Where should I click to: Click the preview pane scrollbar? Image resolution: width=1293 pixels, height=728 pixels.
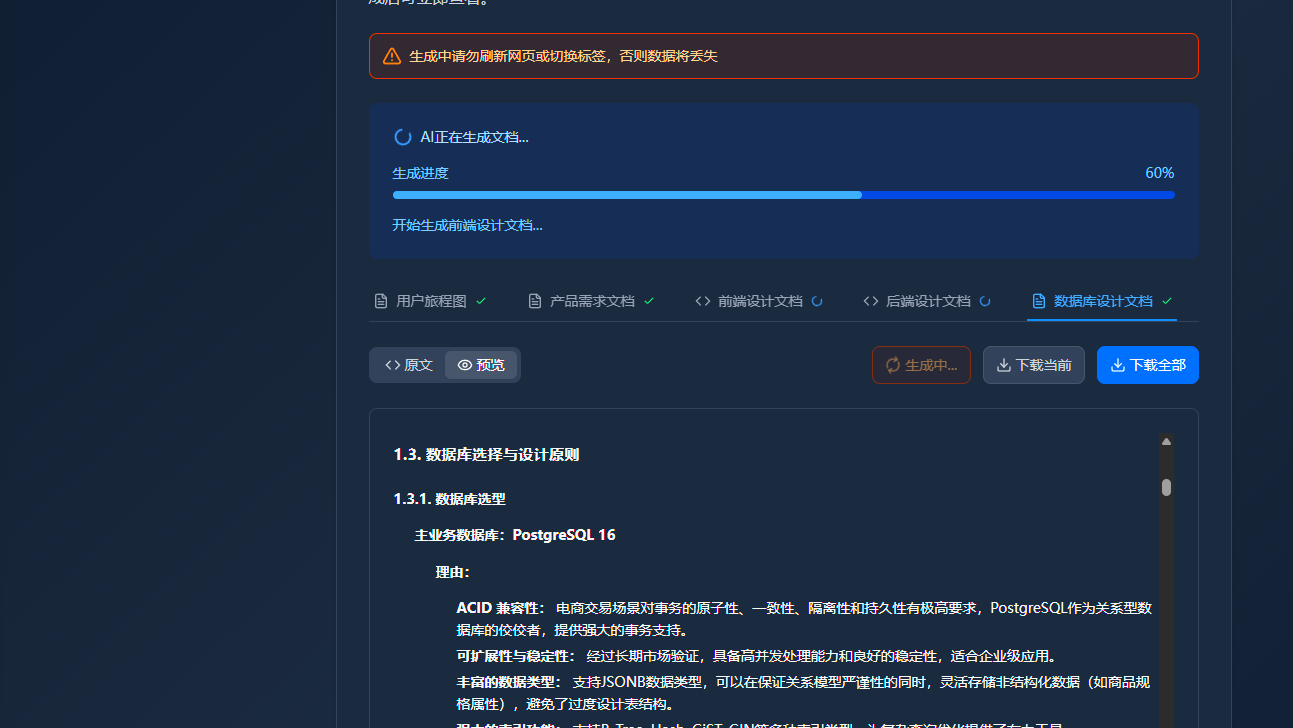pos(1166,487)
